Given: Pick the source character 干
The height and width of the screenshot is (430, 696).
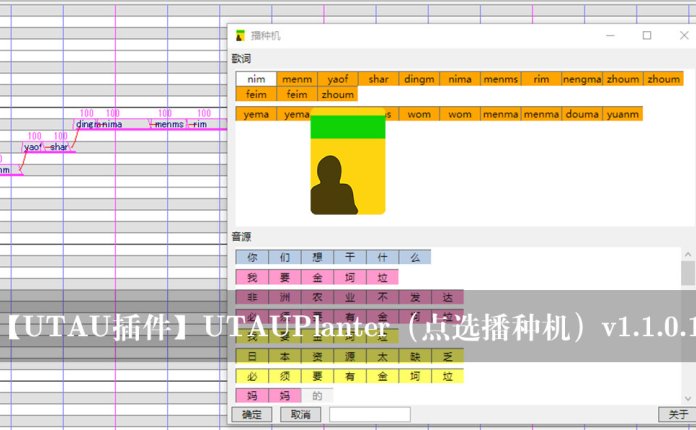Looking at the screenshot, I should point(350,257).
